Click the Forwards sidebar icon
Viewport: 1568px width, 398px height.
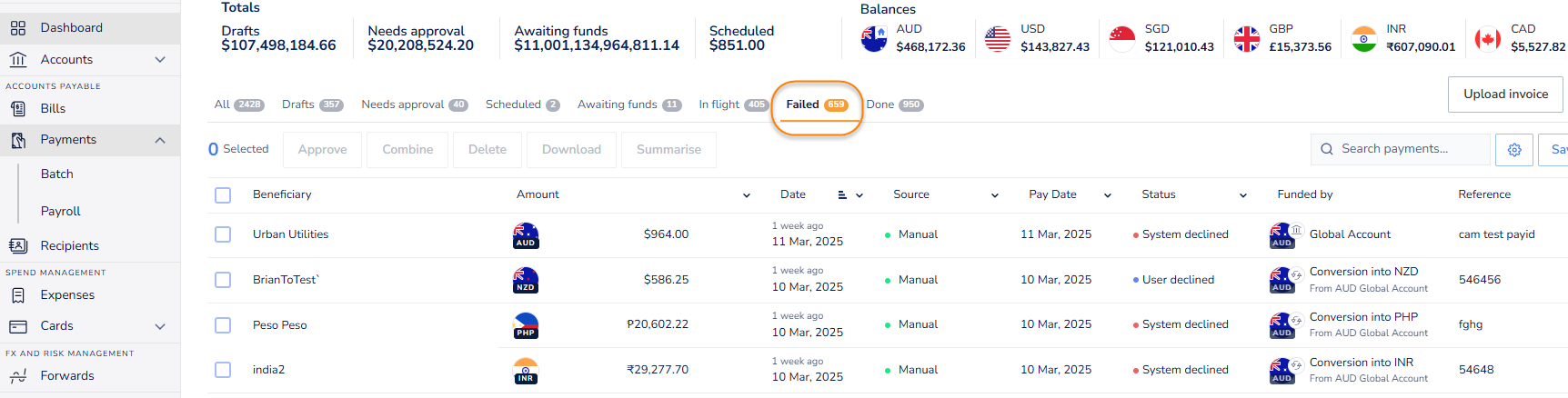click(x=18, y=376)
